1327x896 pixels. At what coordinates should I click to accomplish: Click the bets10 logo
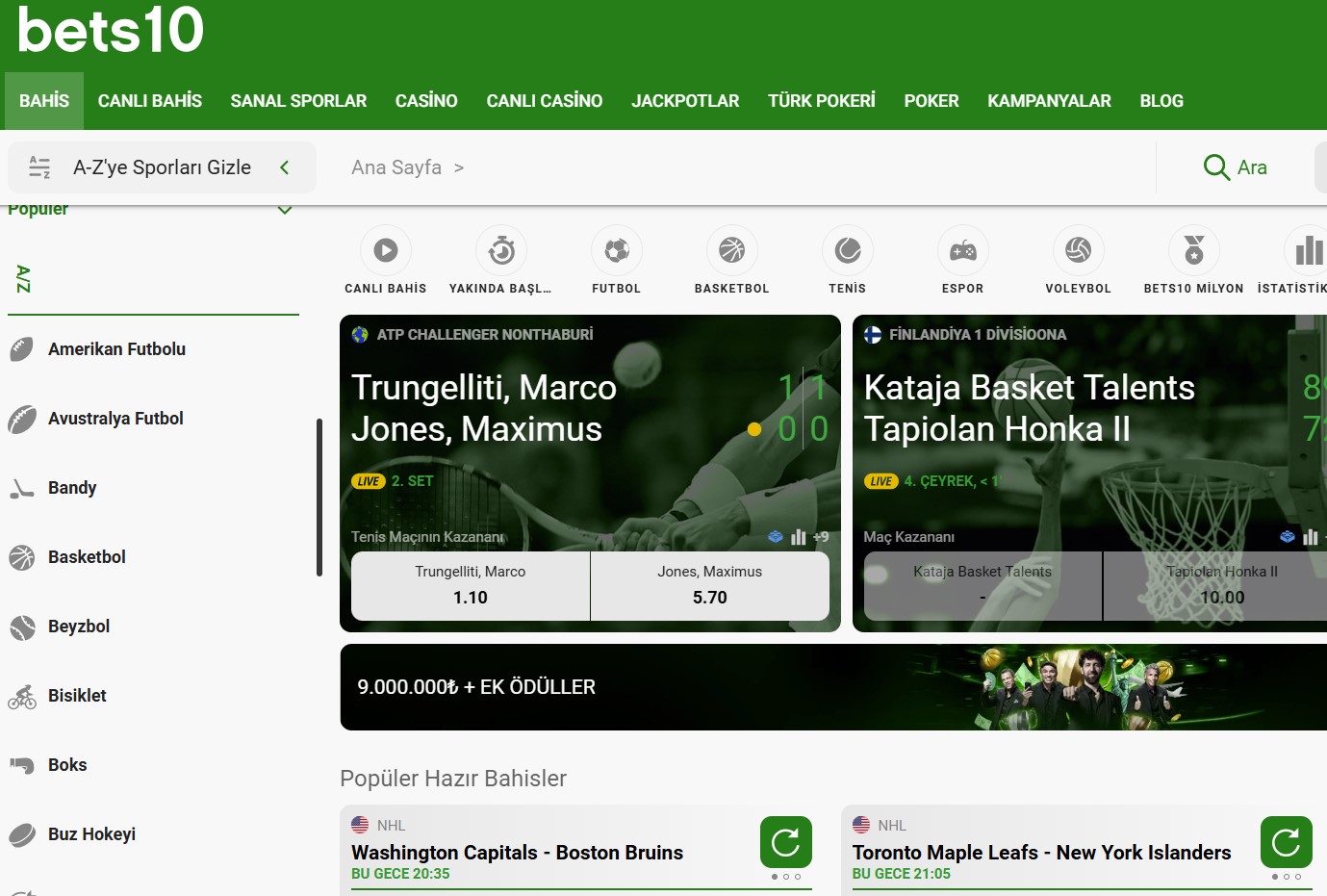point(111,29)
